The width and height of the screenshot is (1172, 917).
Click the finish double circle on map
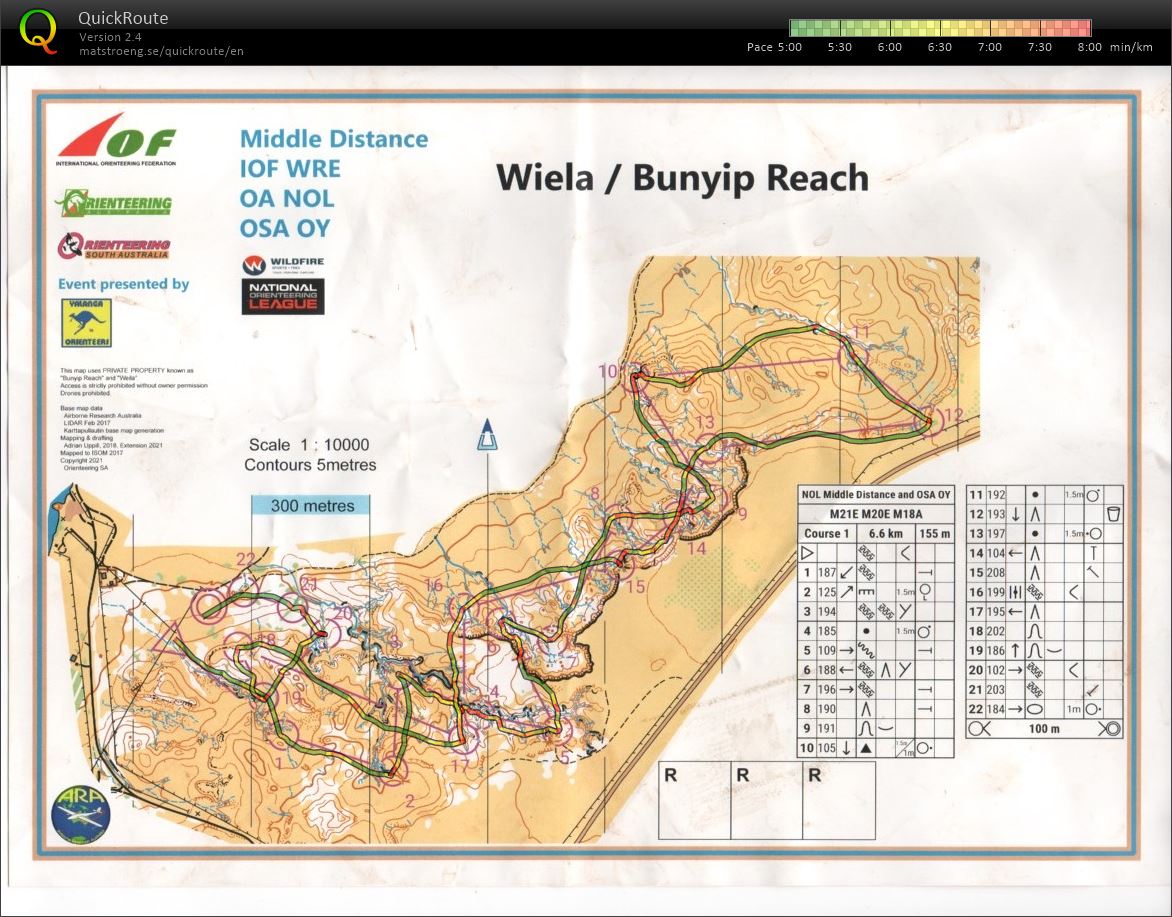pos(209,606)
